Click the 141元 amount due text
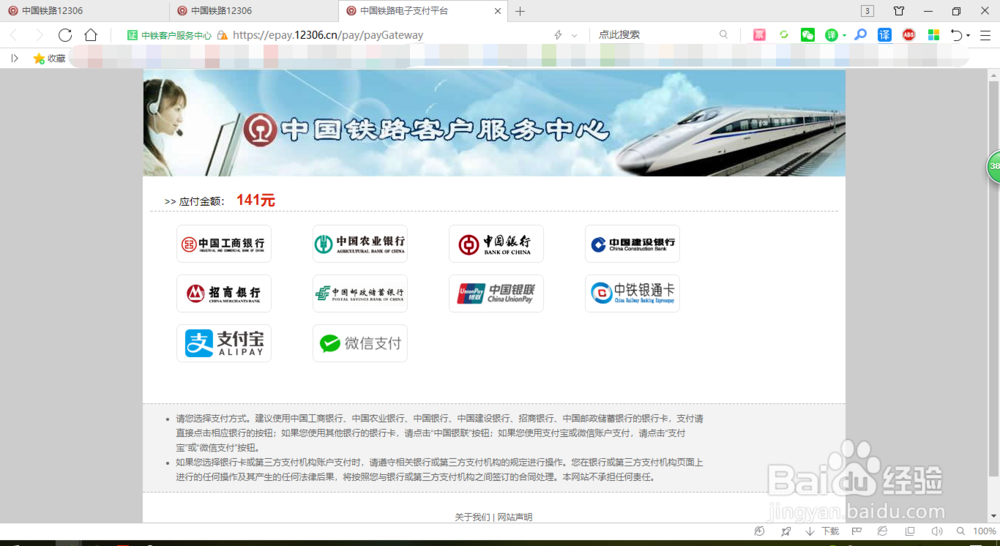The height and width of the screenshot is (546, 1000). click(255, 200)
